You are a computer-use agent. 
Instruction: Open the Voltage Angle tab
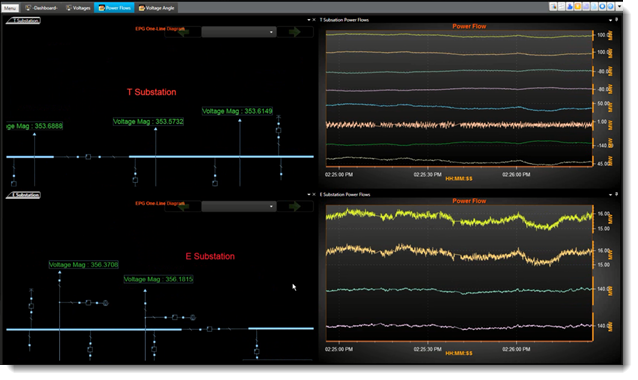point(156,8)
